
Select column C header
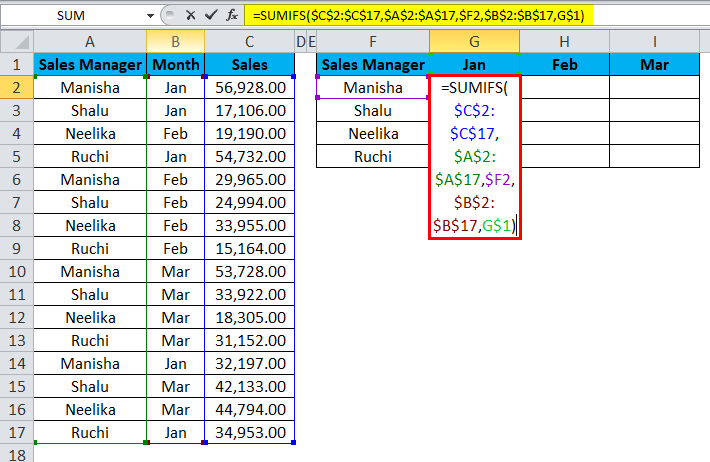pos(249,42)
